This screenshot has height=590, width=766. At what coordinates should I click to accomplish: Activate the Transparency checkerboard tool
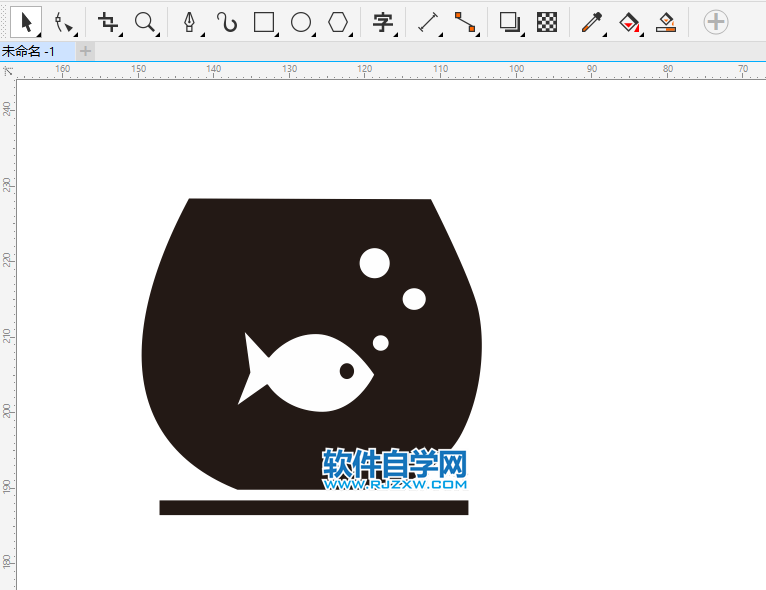(x=547, y=22)
